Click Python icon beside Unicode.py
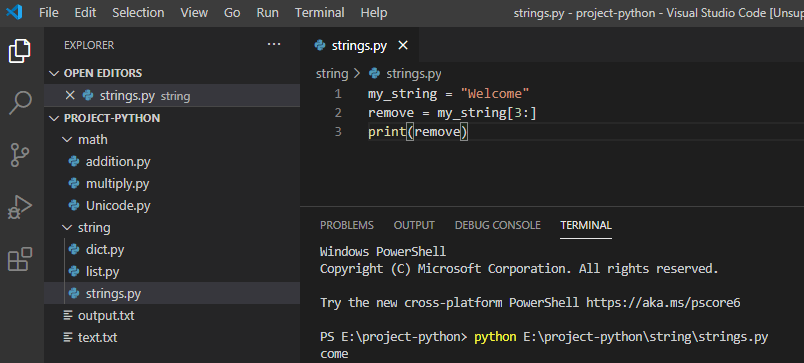804x363 pixels. pyautogui.click(x=74, y=206)
